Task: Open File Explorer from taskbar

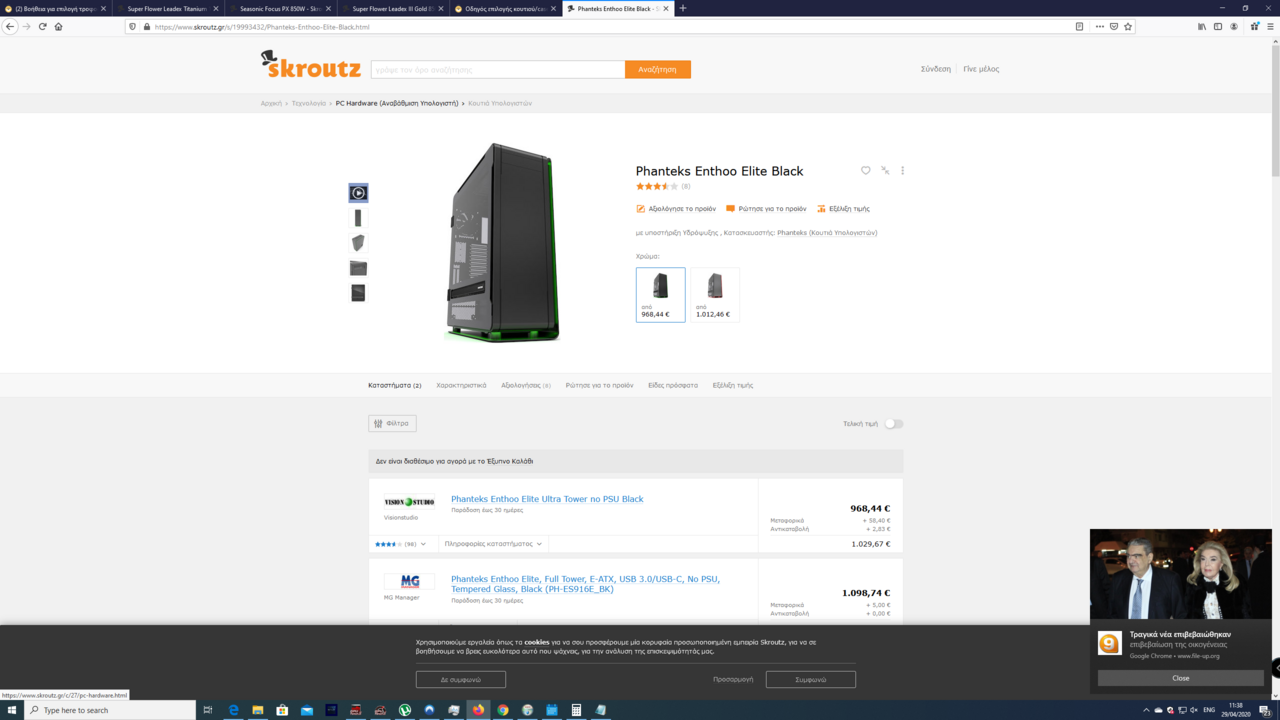Action: pos(258,710)
